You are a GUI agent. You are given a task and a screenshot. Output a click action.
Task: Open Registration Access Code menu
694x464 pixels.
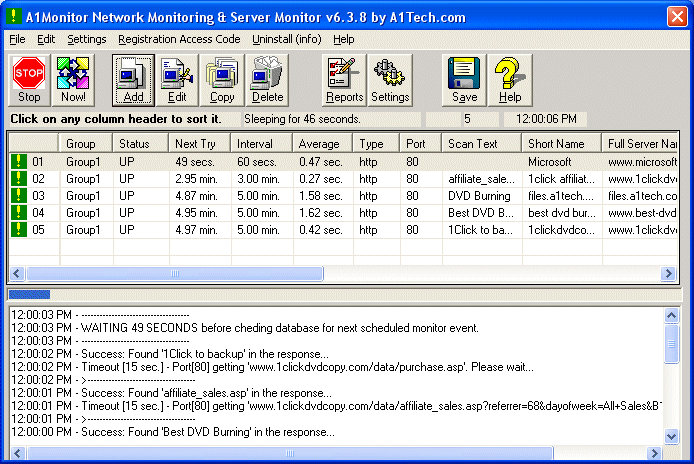(179, 39)
